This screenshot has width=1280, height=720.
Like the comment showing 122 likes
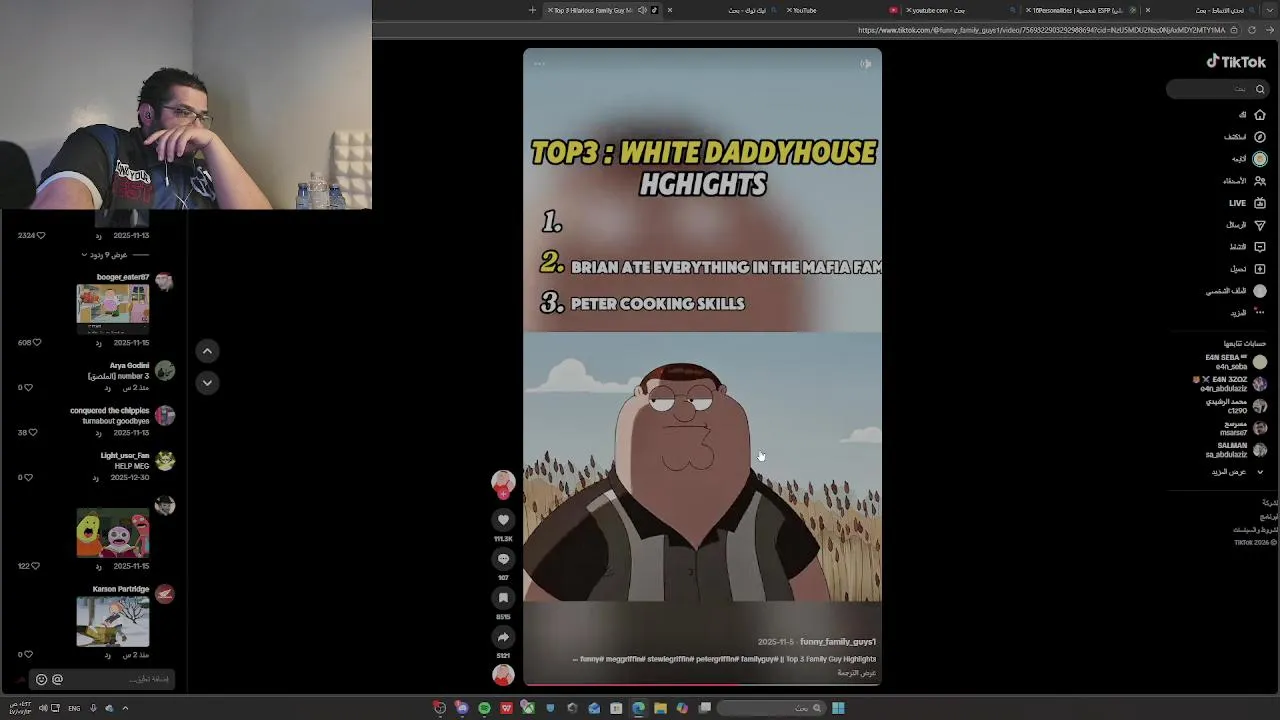(35, 566)
